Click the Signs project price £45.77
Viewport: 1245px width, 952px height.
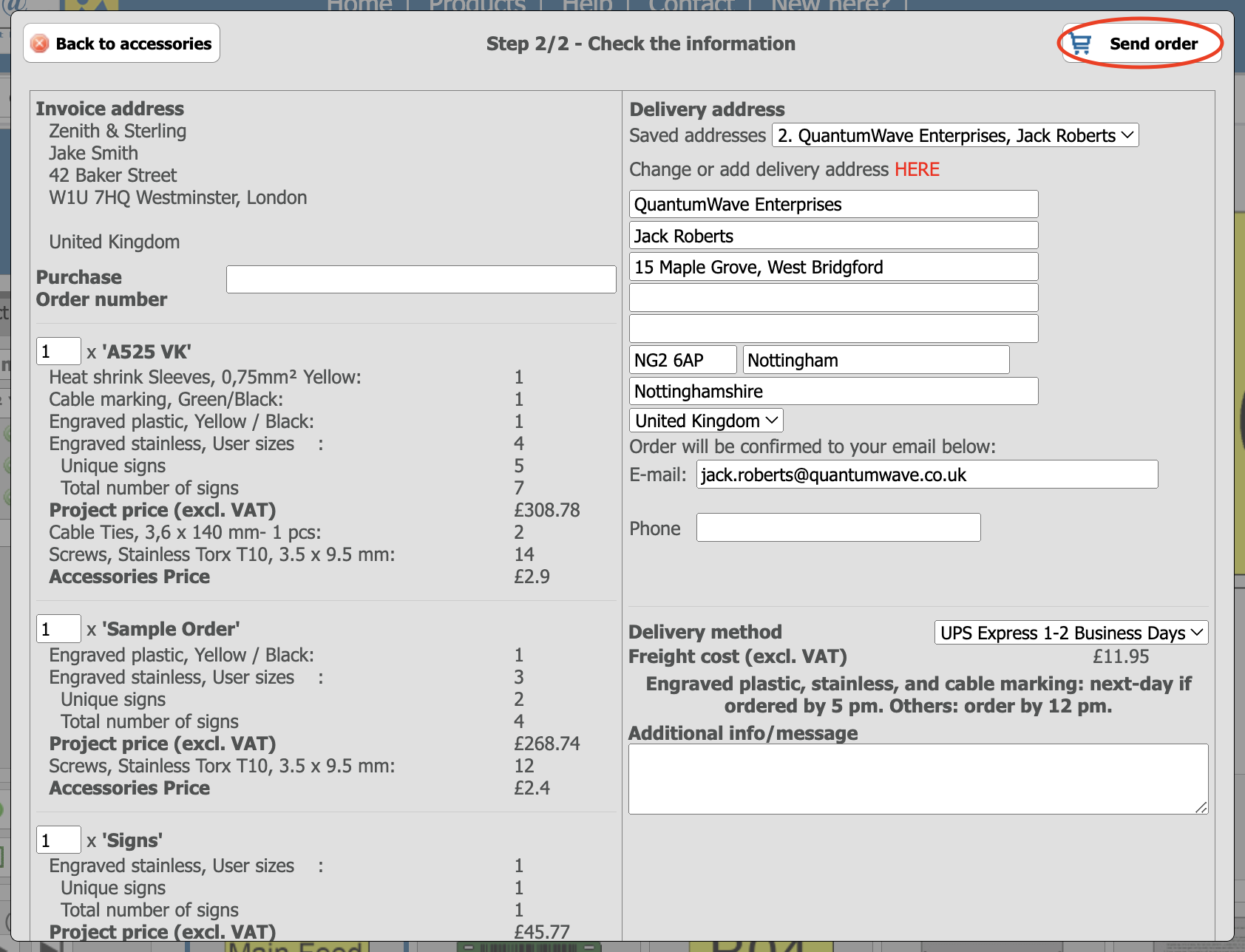coord(542,932)
